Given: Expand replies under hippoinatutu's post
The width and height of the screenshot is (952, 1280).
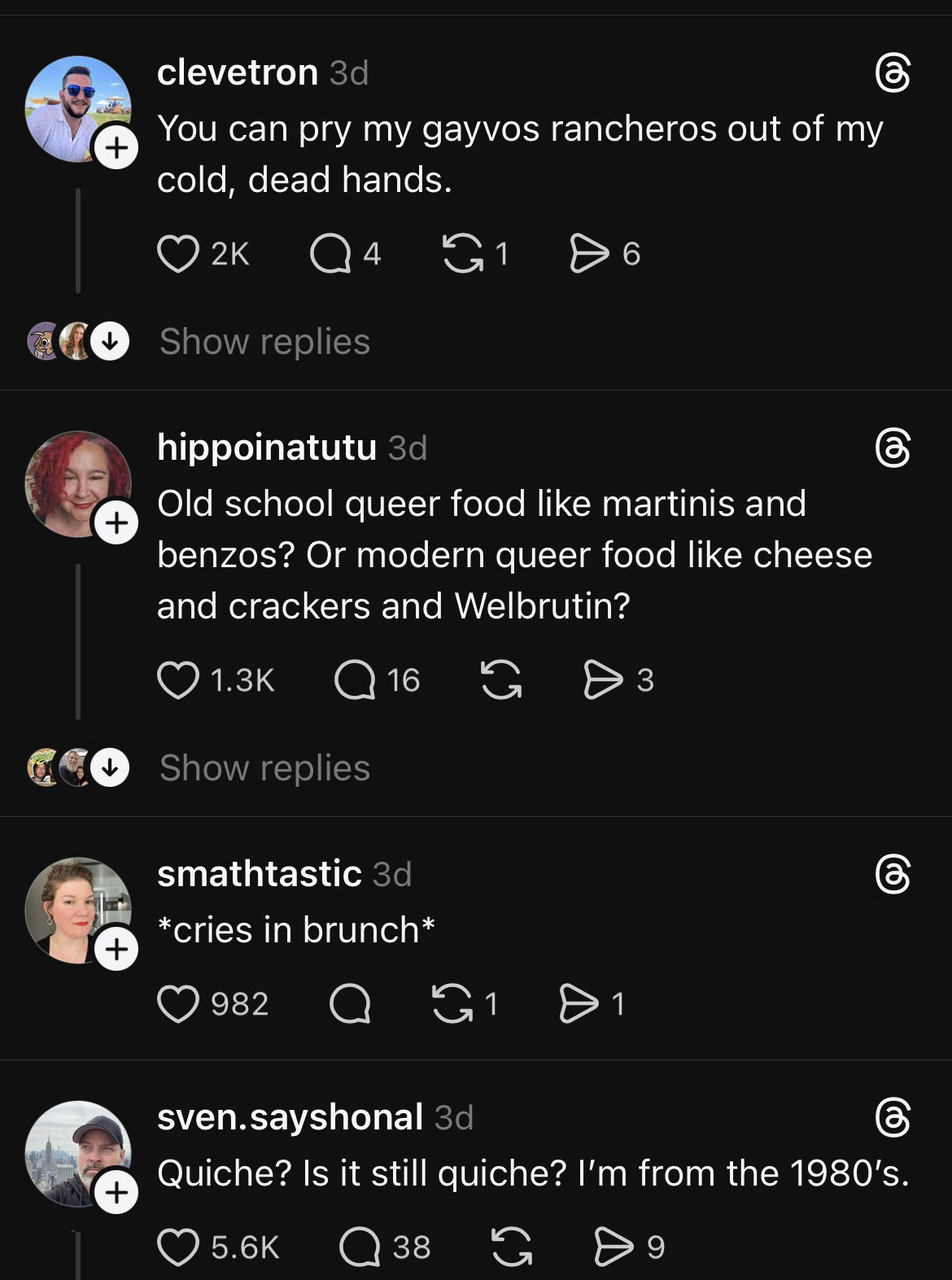Looking at the screenshot, I should (x=264, y=768).
